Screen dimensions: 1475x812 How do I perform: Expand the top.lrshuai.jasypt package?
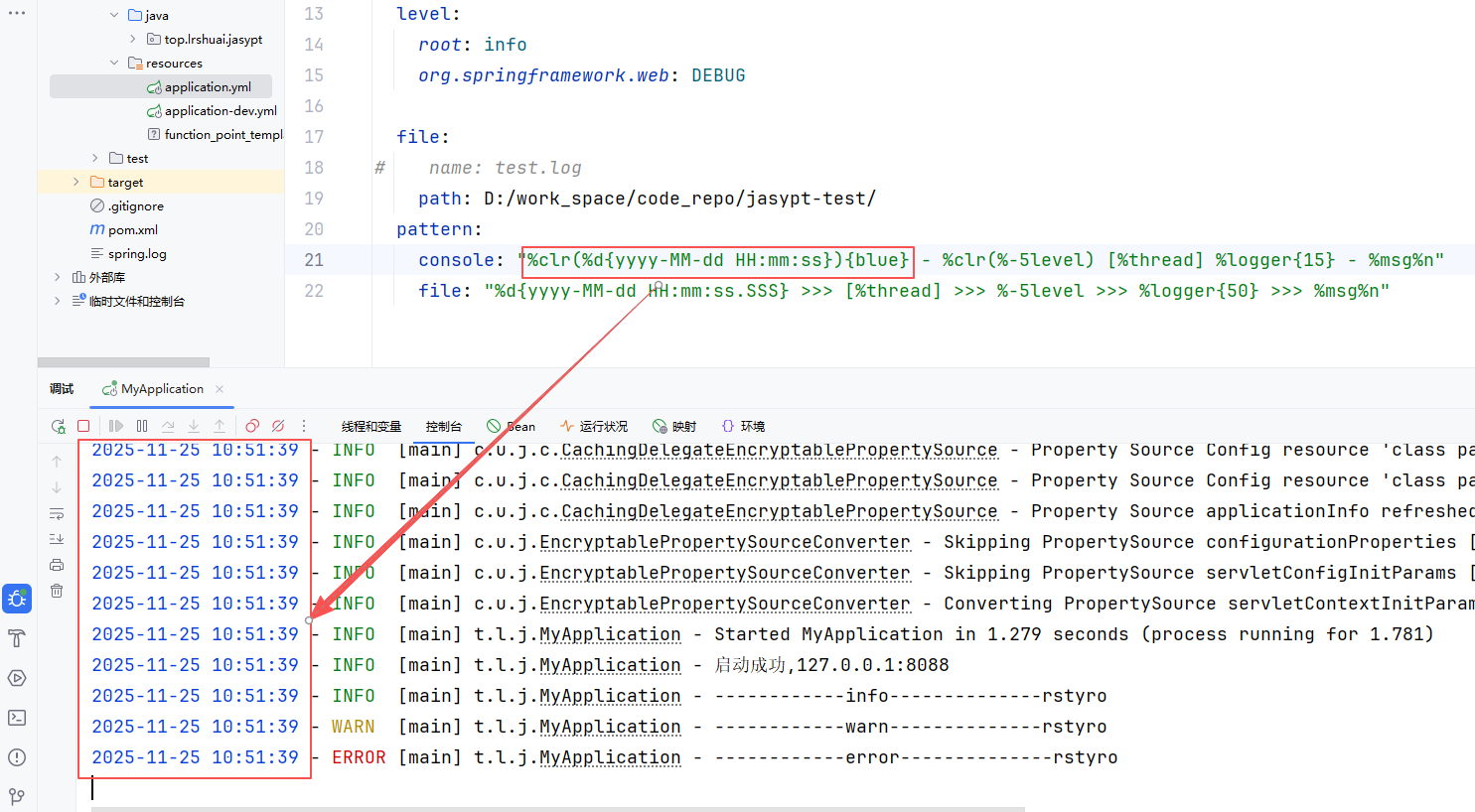point(133,40)
